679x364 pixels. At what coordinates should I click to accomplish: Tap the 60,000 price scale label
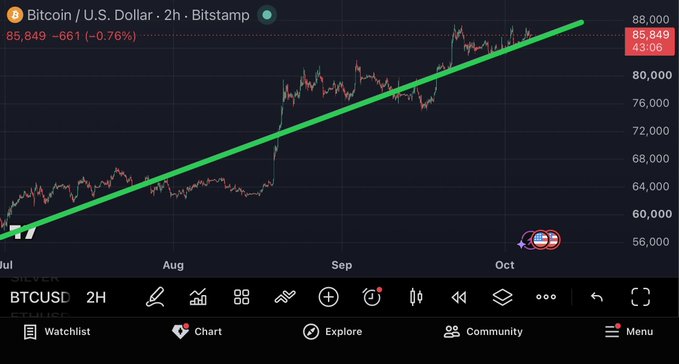pos(652,214)
